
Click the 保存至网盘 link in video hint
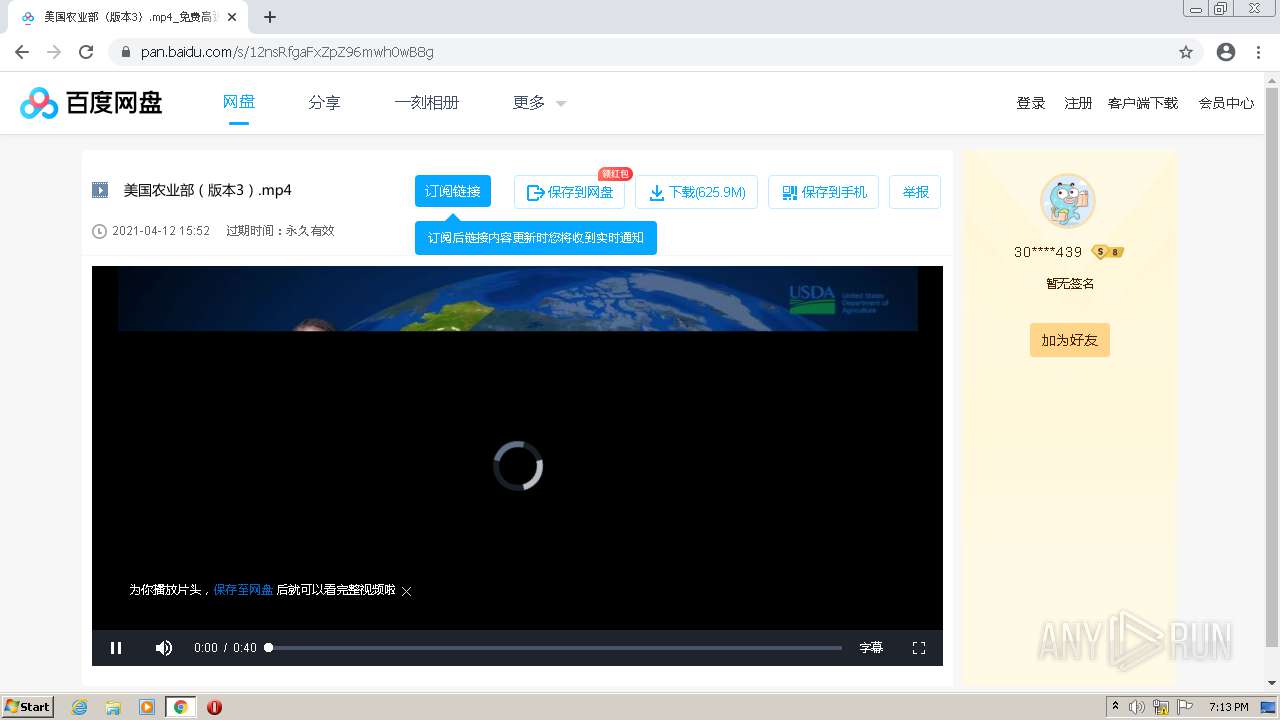tap(243, 590)
